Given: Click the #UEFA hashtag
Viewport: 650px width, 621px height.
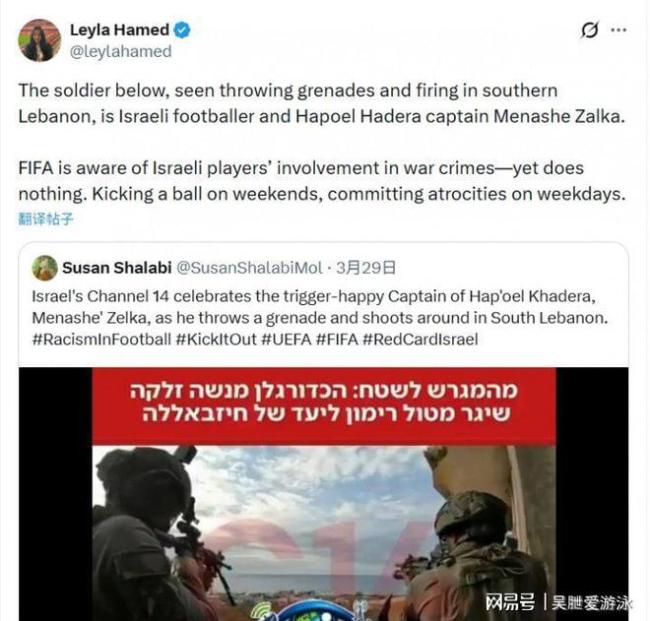Looking at the screenshot, I should [286, 340].
